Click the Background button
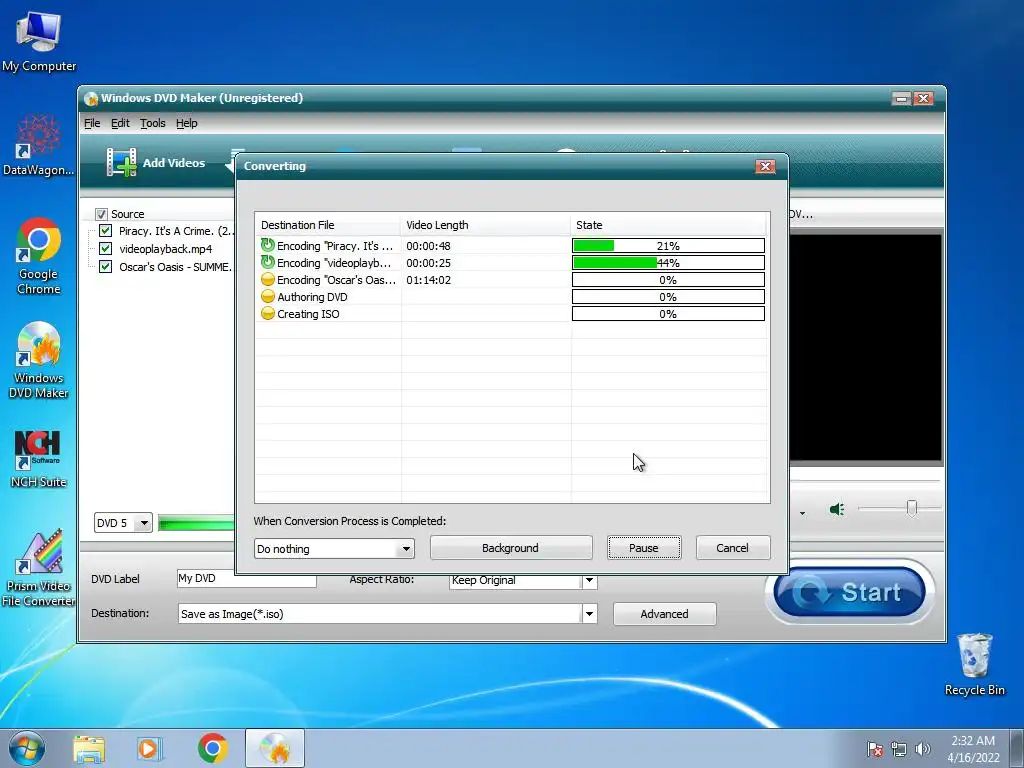Viewport: 1024px width, 768px height. [x=511, y=548]
